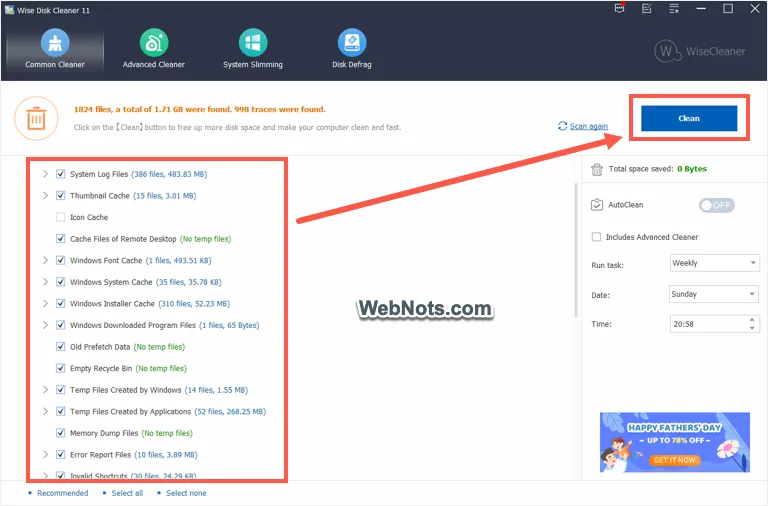This screenshot has width=768, height=506.
Task: Expand Temp Files Created by Applications
Action: click(x=45, y=411)
